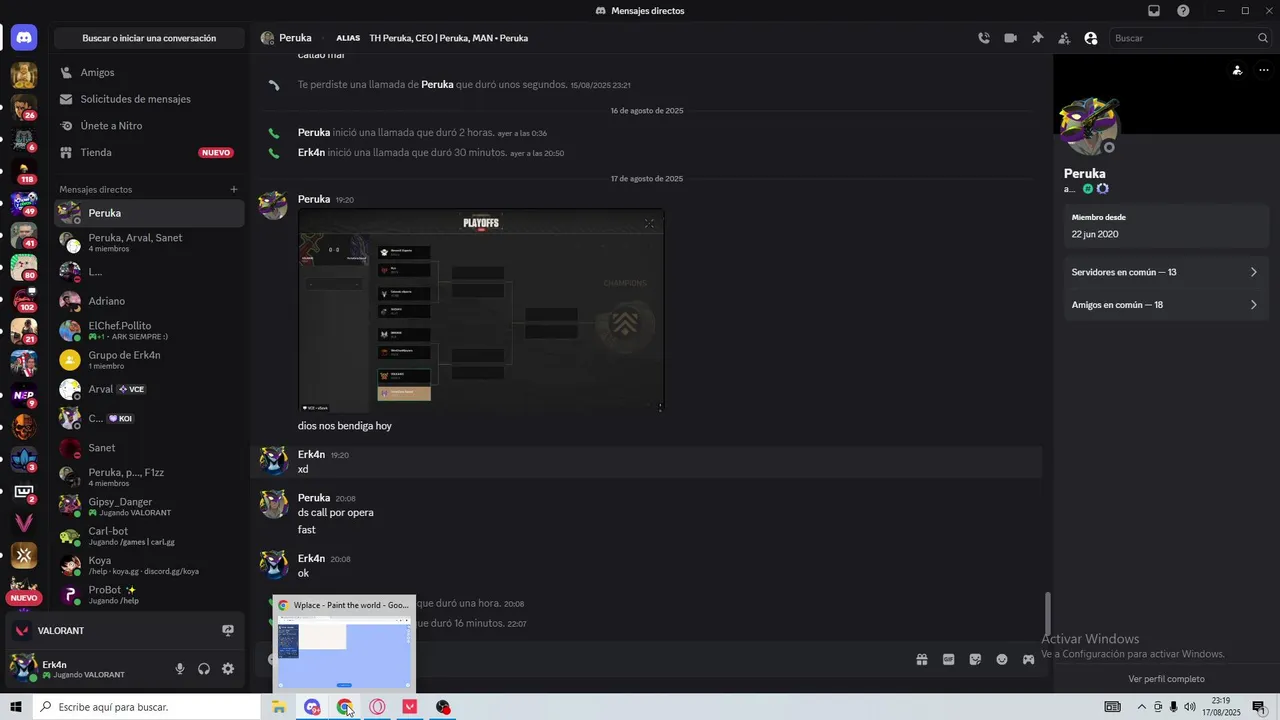Open File Explorer in taskbar

[x=279, y=707]
